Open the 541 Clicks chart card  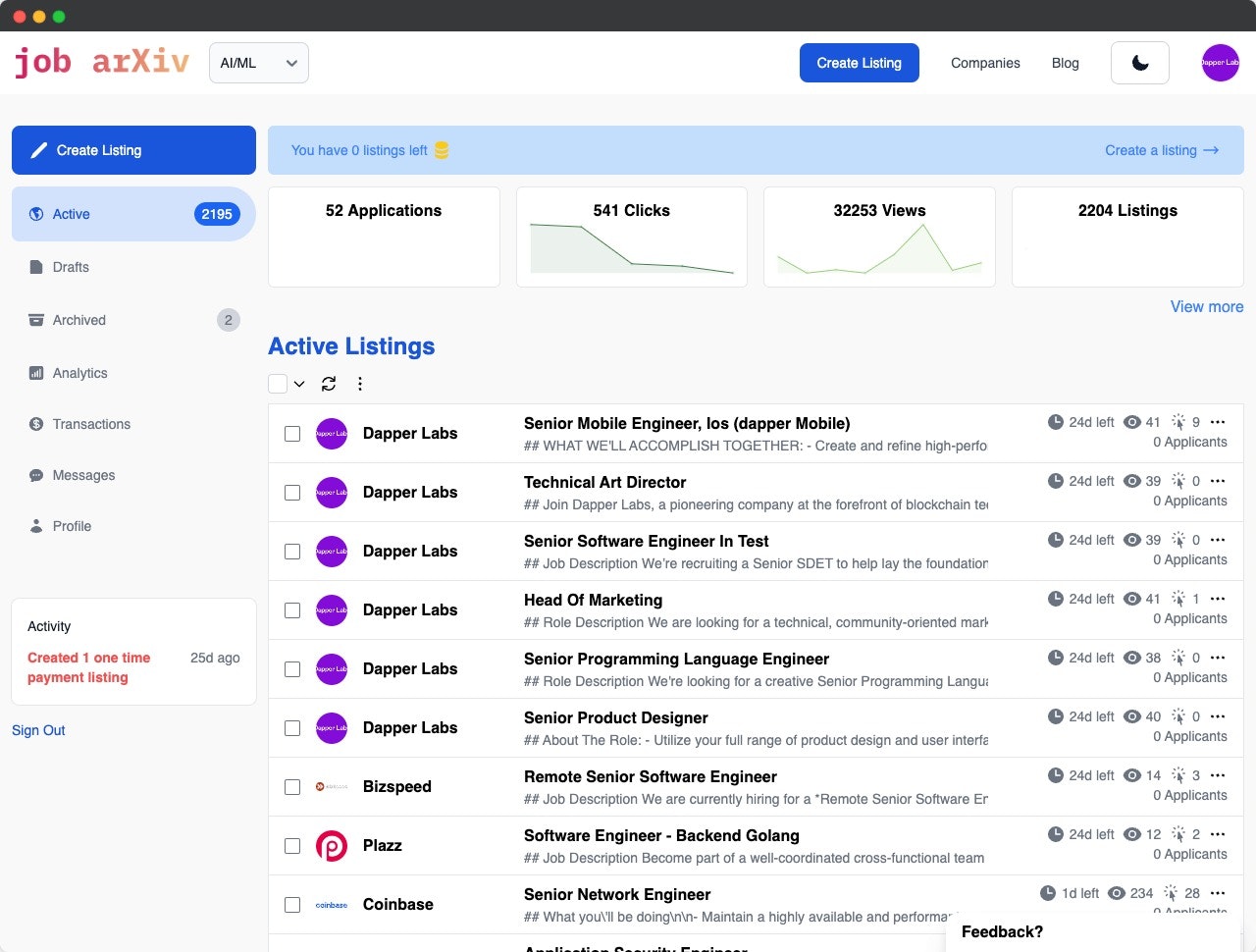(632, 238)
